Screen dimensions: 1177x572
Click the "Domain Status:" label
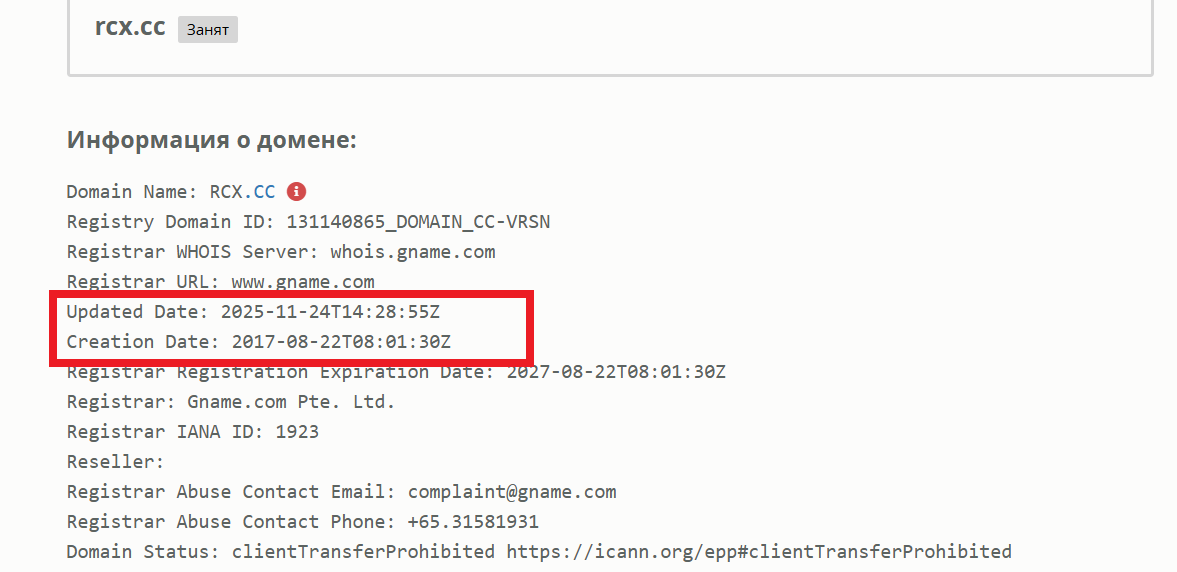pyautogui.click(x=143, y=552)
